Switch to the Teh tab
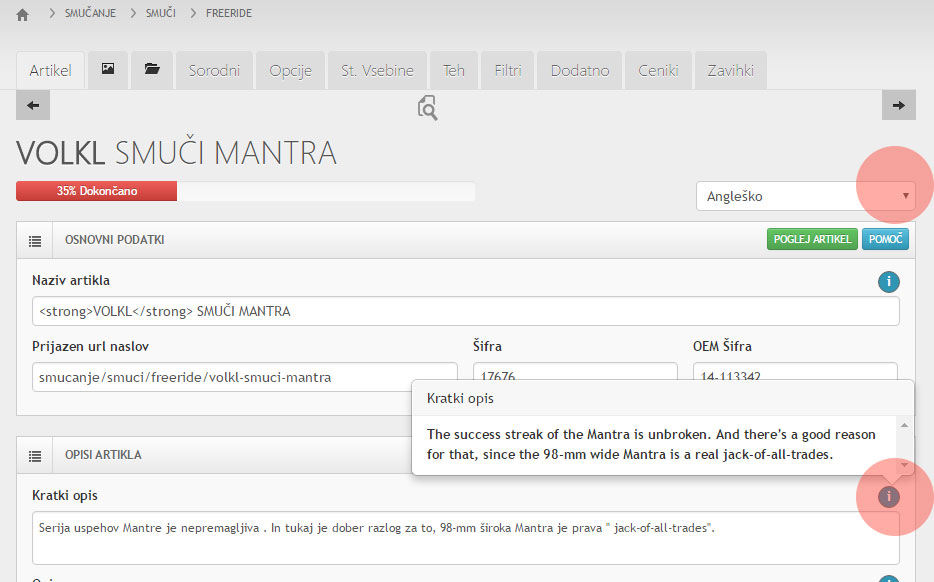The image size is (934, 582). click(x=453, y=70)
